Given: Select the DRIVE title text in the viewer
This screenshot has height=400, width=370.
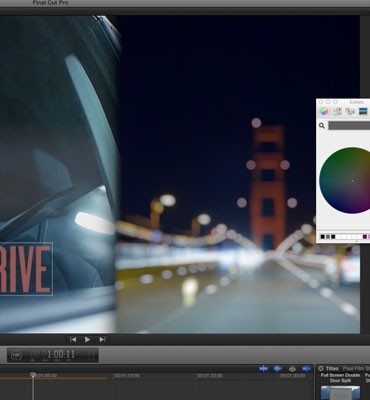Looking at the screenshot, I should click(26, 269).
